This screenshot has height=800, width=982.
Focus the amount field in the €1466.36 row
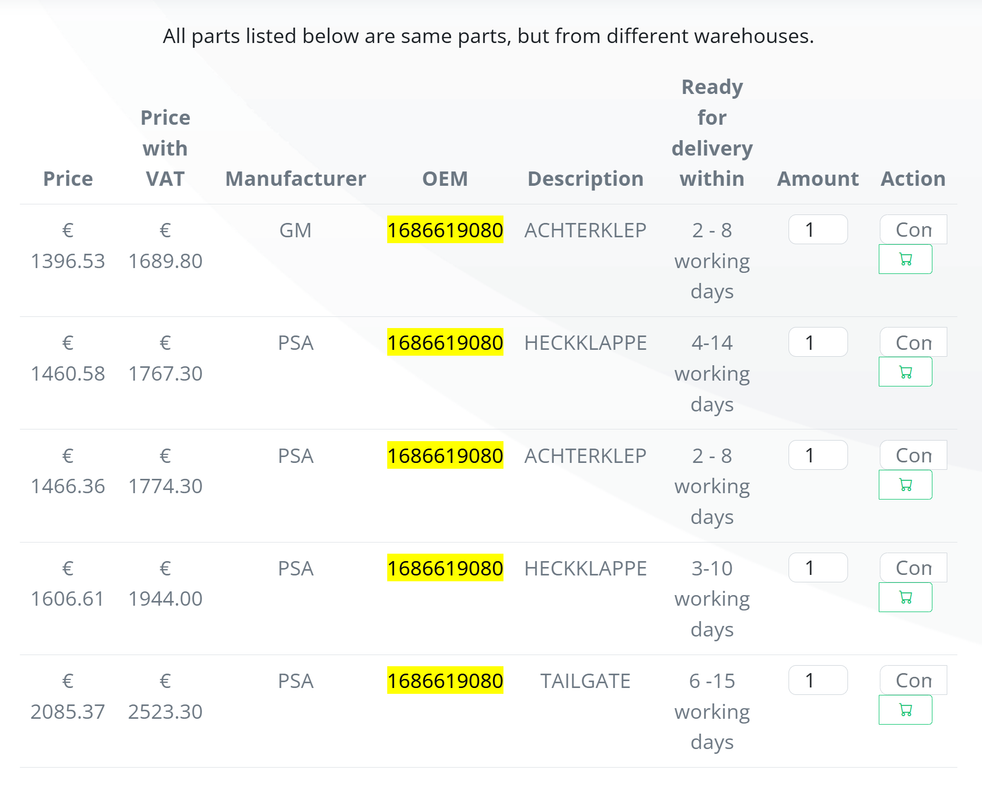(818, 455)
